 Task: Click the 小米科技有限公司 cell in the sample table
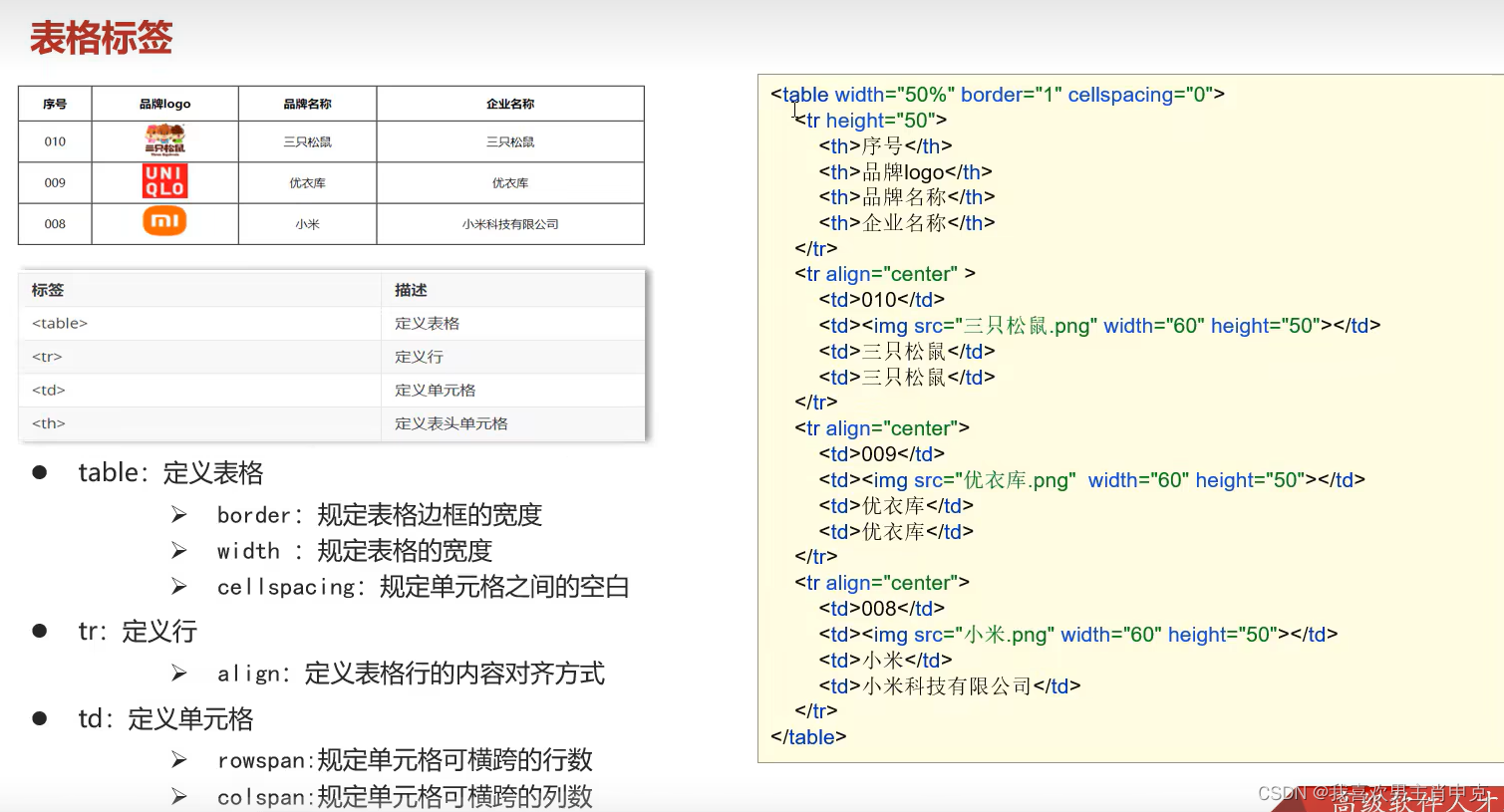click(510, 224)
